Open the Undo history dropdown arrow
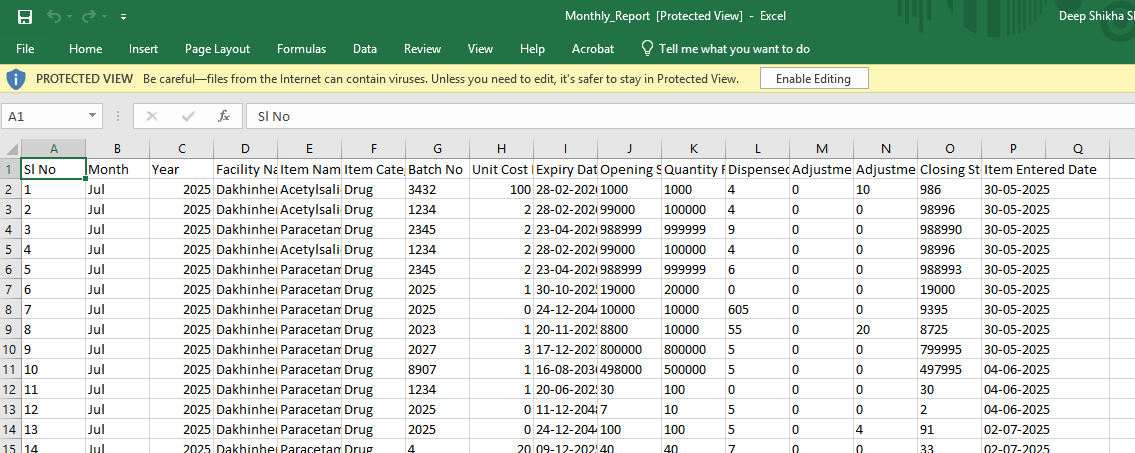 pyautogui.click(x=69, y=17)
